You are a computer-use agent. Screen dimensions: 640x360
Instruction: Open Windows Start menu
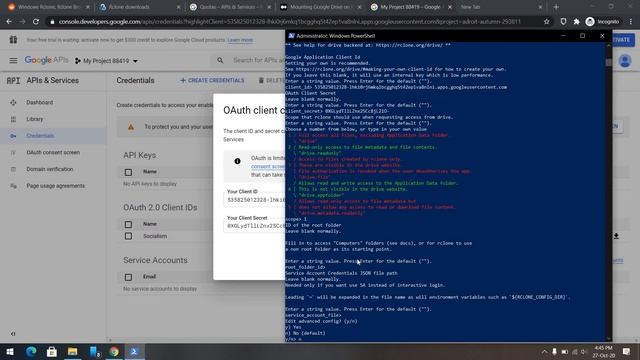tap(10, 351)
